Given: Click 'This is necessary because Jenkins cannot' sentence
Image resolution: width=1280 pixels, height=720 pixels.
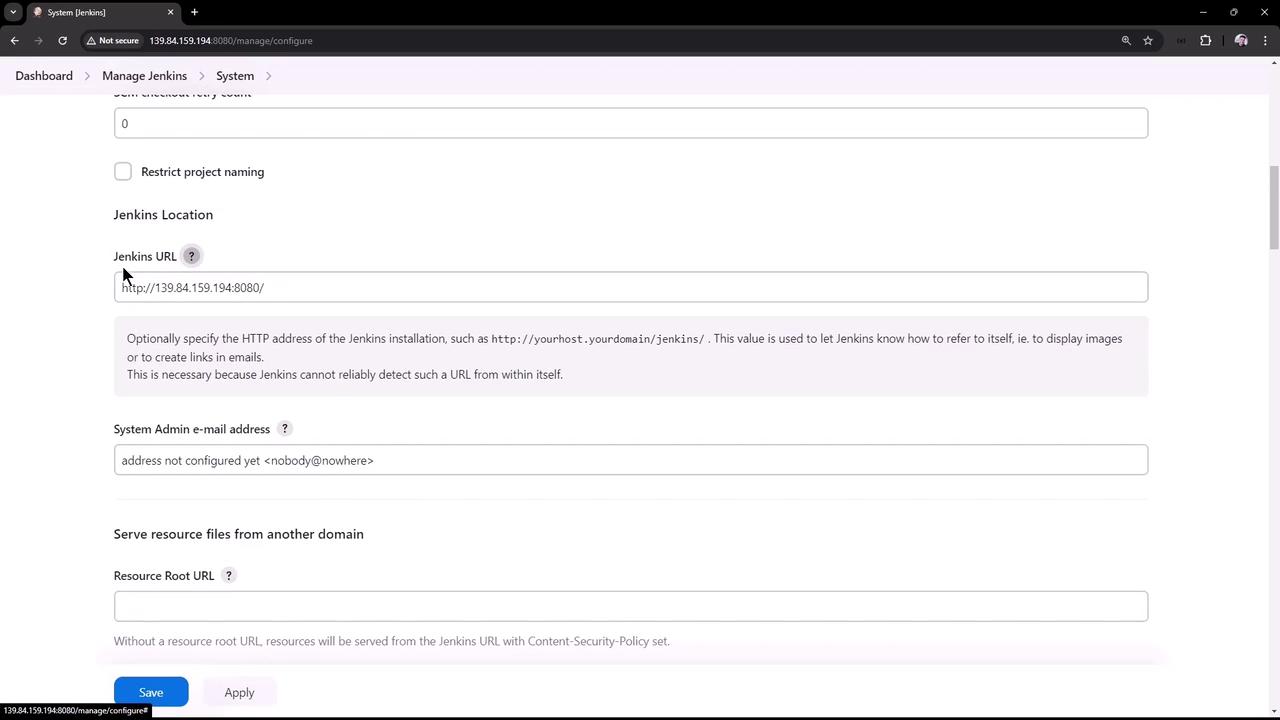Looking at the screenshot, I should point(345,375).
